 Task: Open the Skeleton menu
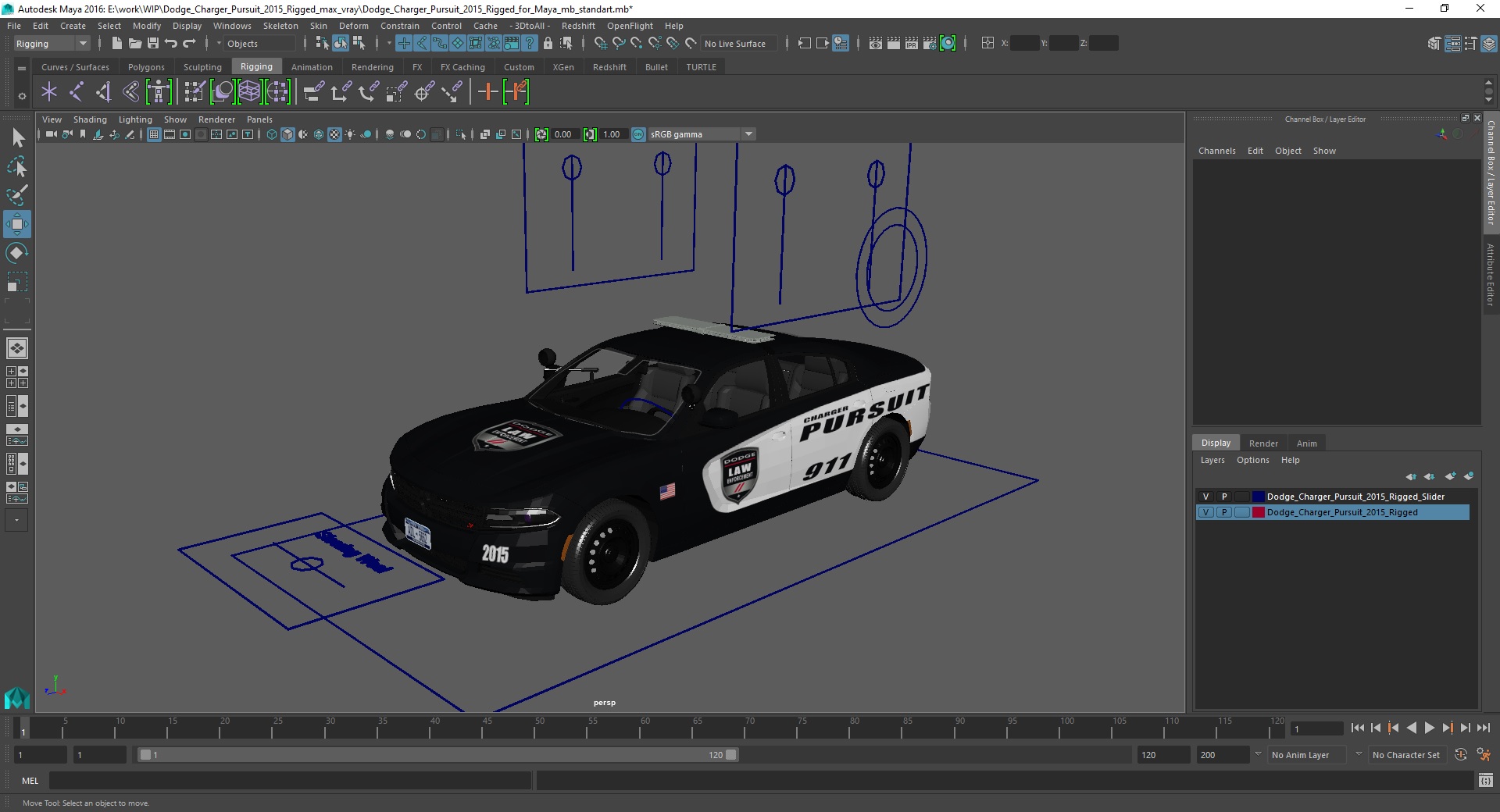280,26
